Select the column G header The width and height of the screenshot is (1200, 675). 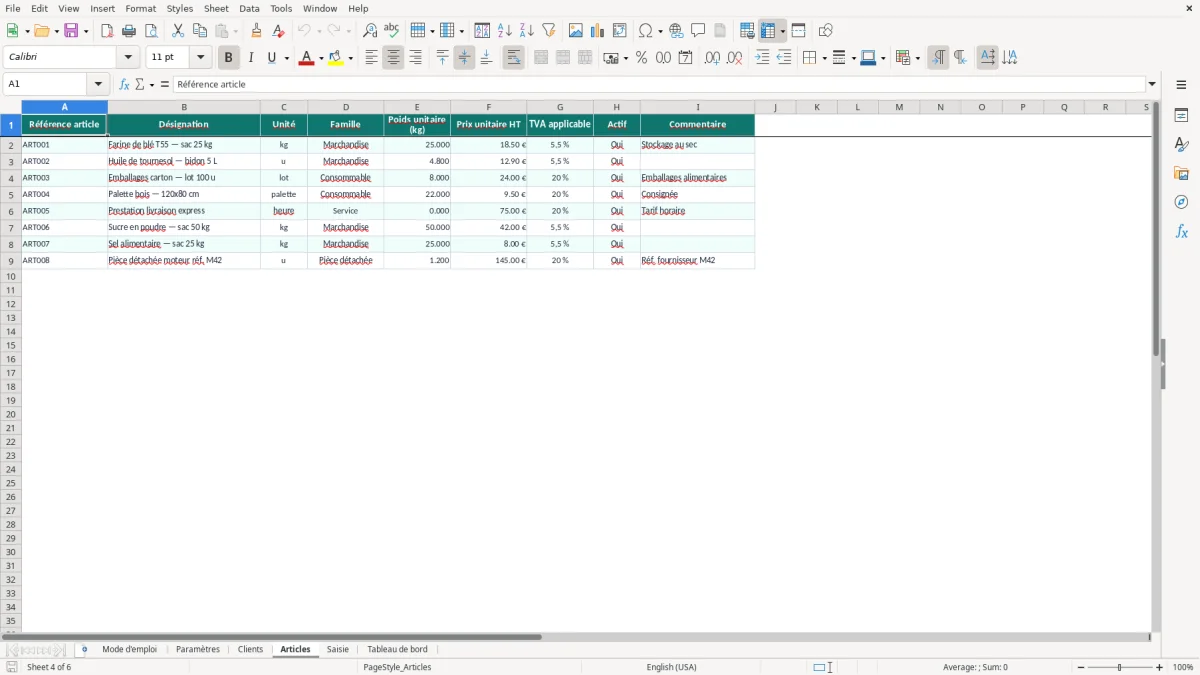[x=560, y=107]
